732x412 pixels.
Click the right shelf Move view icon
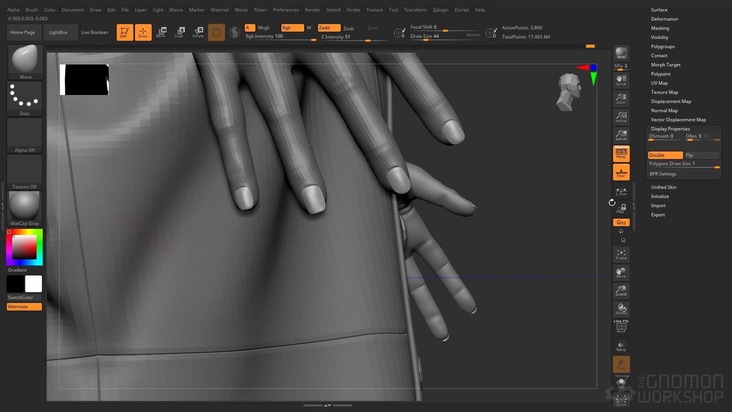pos(621,272)
